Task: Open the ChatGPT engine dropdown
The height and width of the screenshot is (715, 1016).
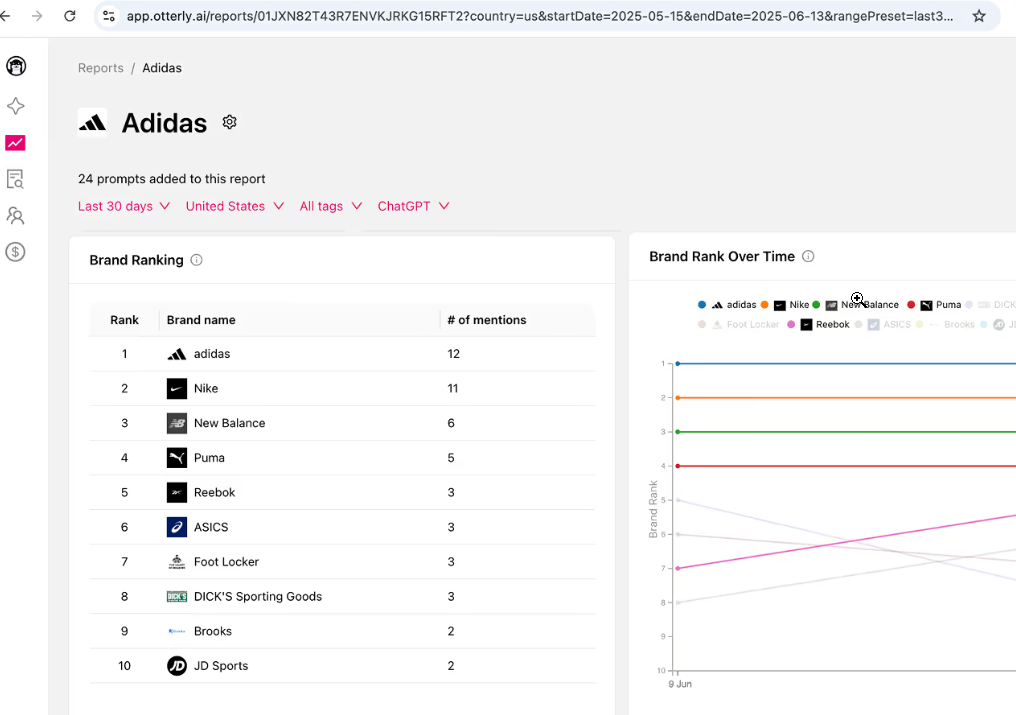Action: coord(413,206)
